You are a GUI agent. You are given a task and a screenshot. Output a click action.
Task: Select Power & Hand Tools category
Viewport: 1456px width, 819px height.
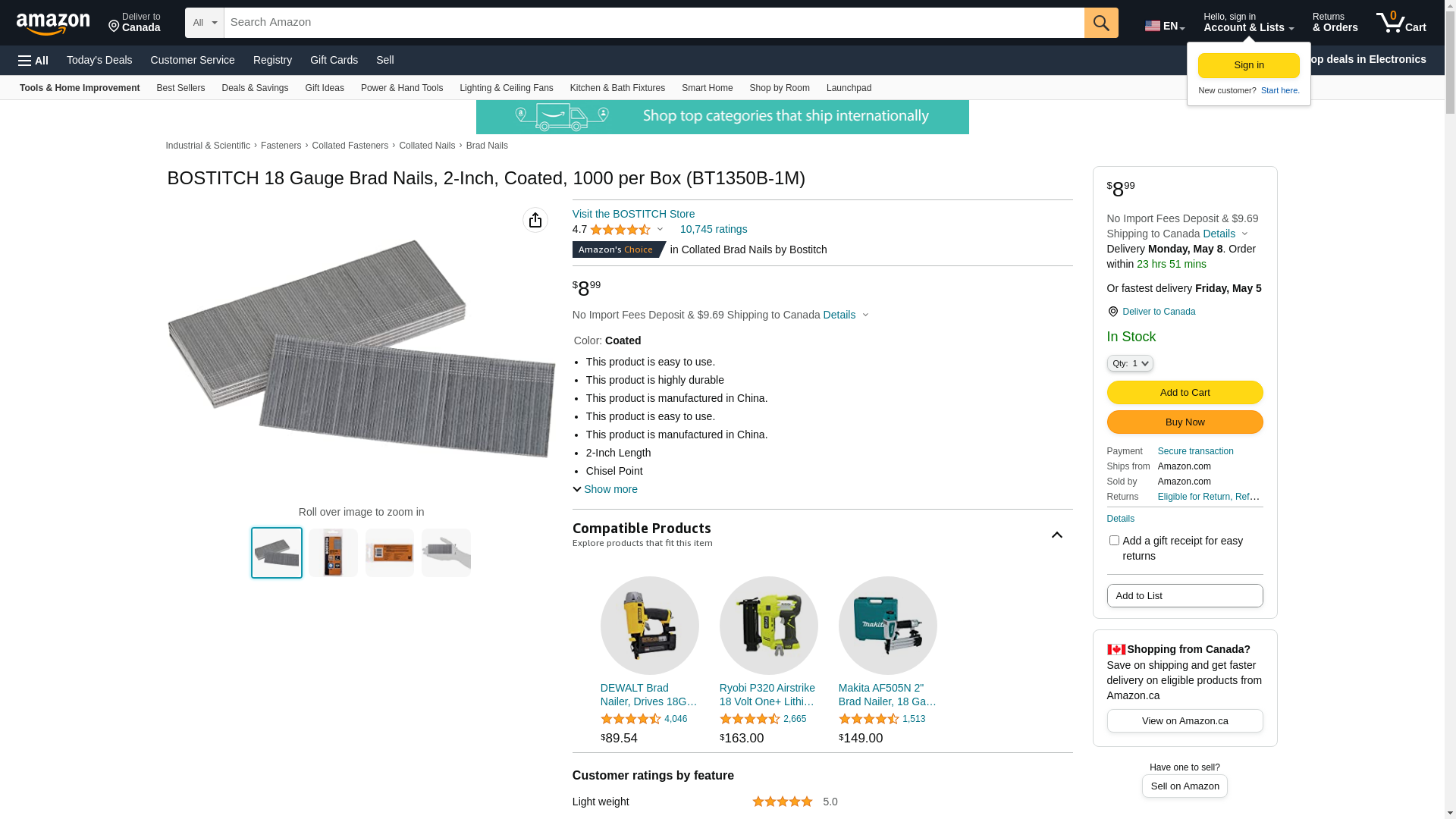(x=402, y=88)
